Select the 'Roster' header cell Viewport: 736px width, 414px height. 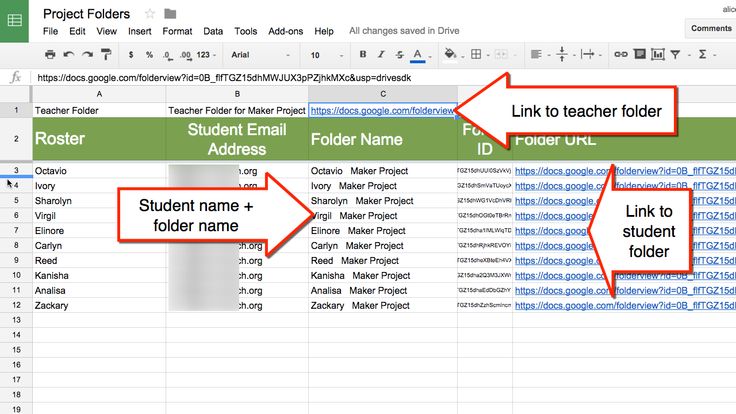tap(99, 139)
